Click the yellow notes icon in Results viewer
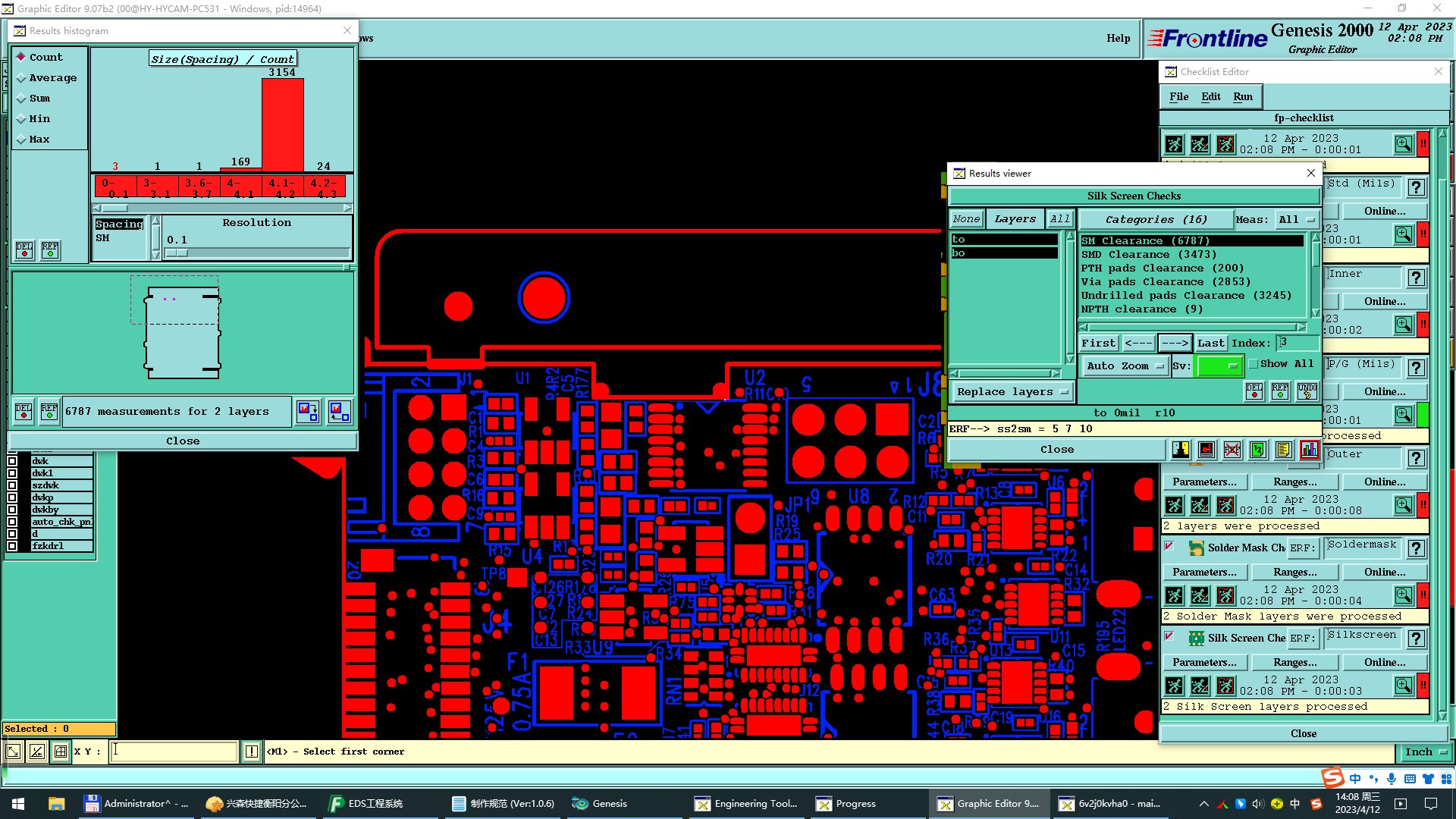The image size is (1456, 819). pyautogui.click(x=1283, y=450)
